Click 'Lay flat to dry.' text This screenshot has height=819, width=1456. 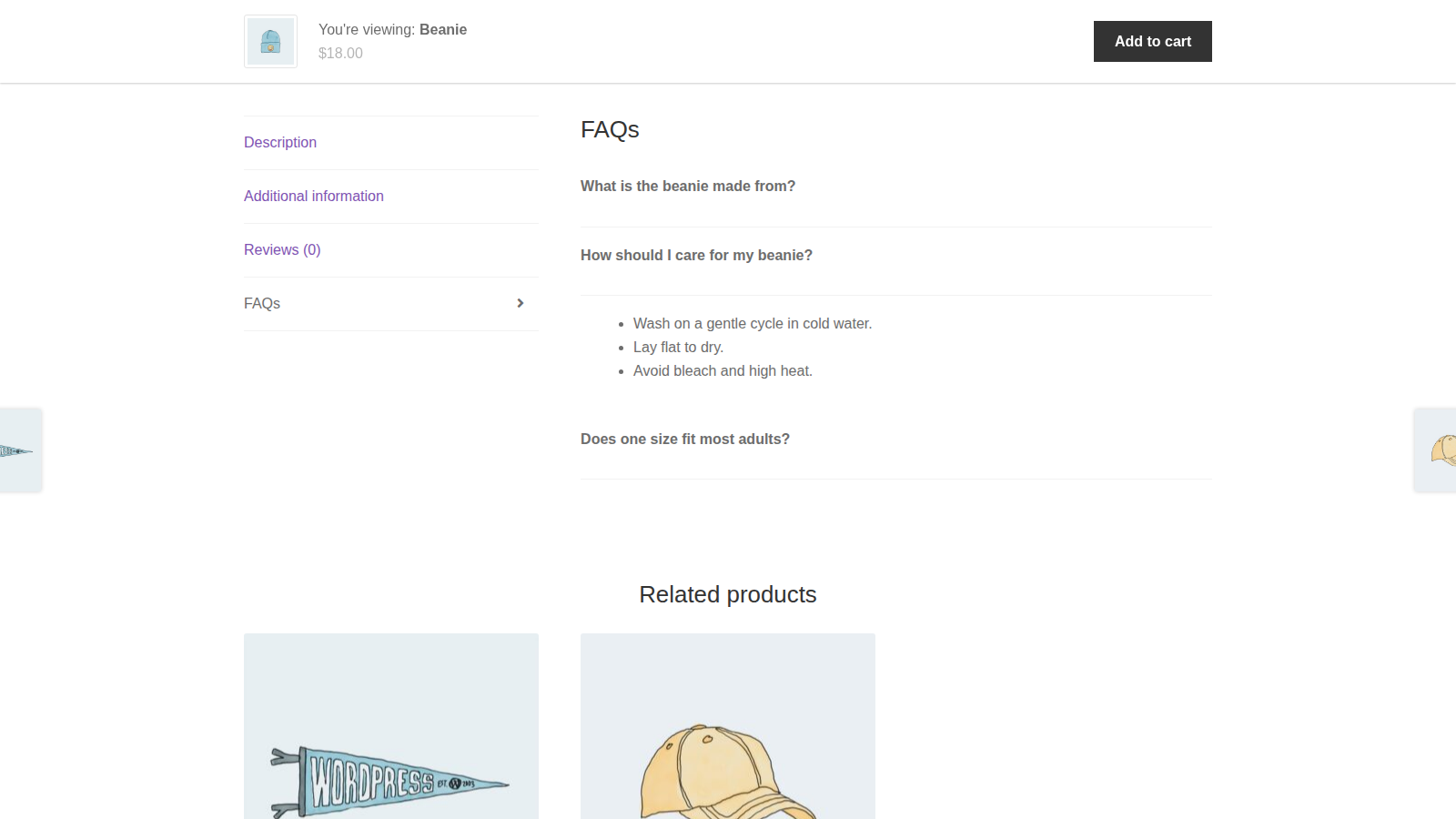pyautogui.click(x=679, y=347)
